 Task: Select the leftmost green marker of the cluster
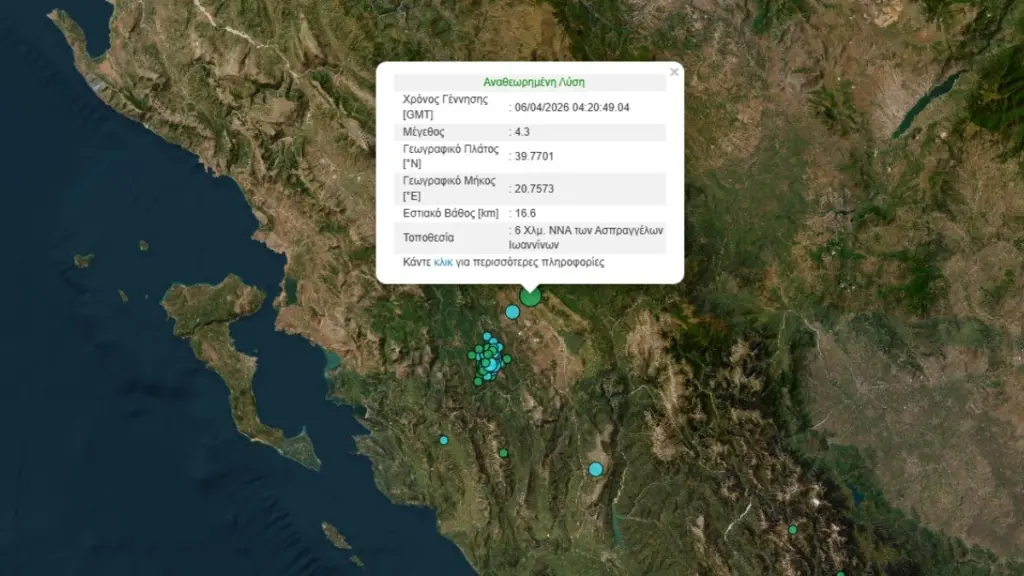pyautogui.click(x=472, y=355)
